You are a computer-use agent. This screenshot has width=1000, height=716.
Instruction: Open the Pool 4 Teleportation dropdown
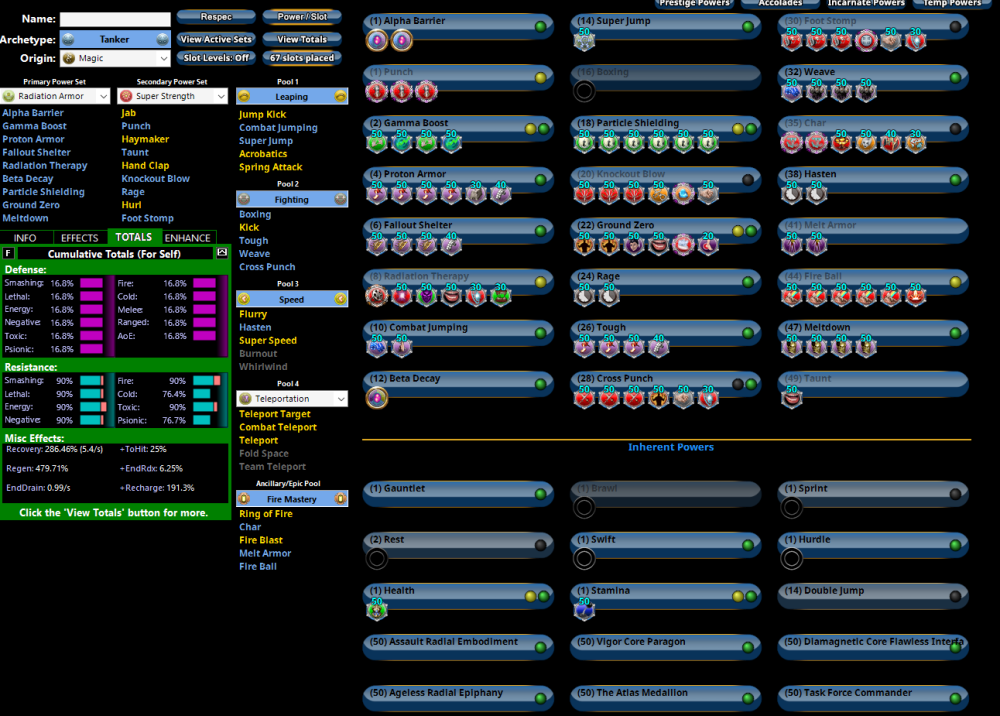[x=292, y=399]
